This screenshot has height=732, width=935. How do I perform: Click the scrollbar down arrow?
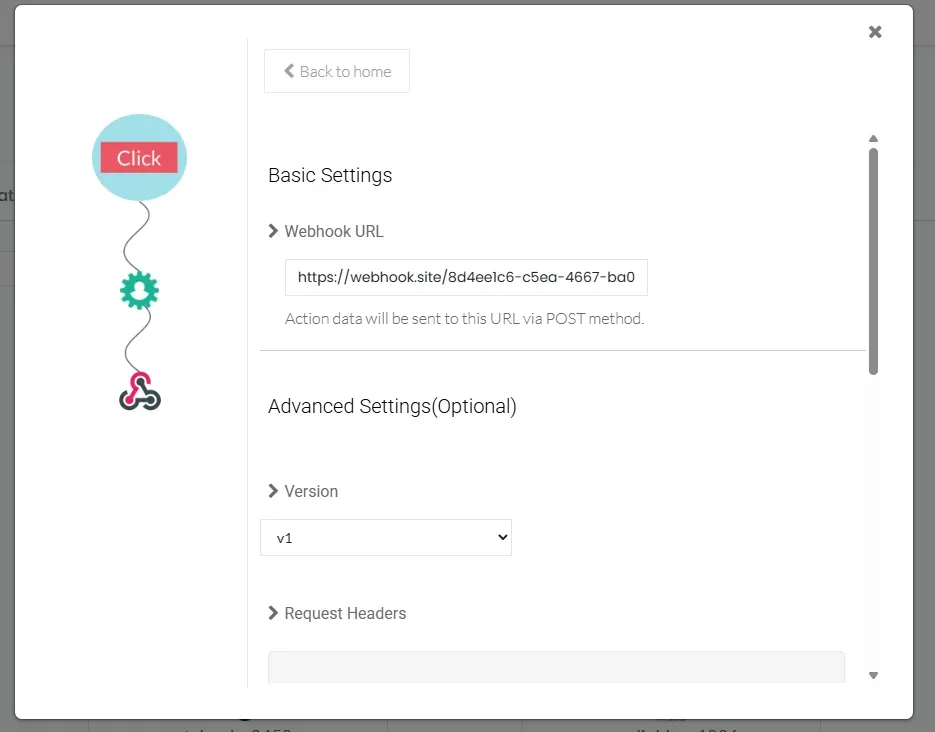[873, 675]
